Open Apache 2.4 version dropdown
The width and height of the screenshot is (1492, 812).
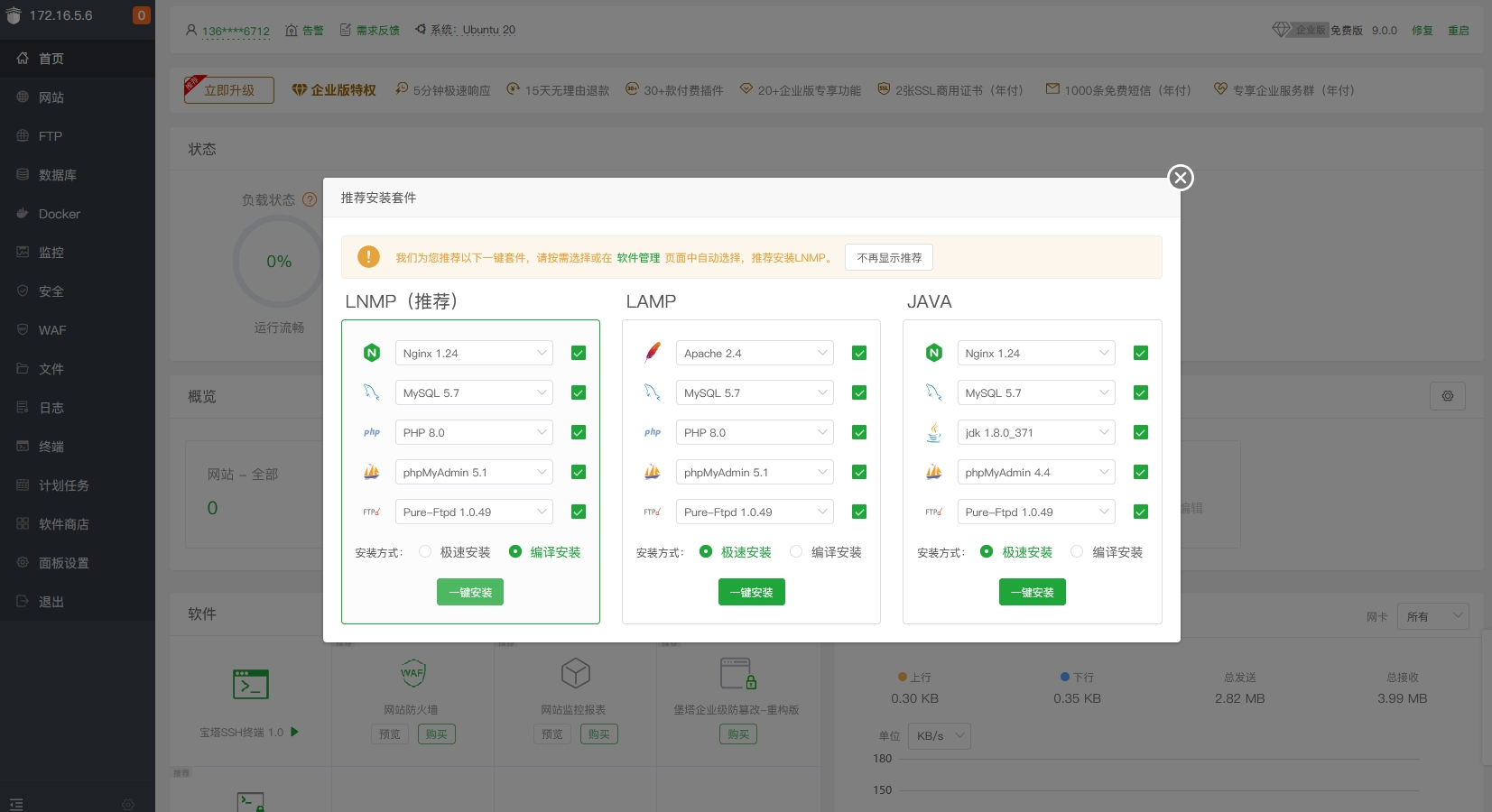pyautogui.click(x=755, y=353)
